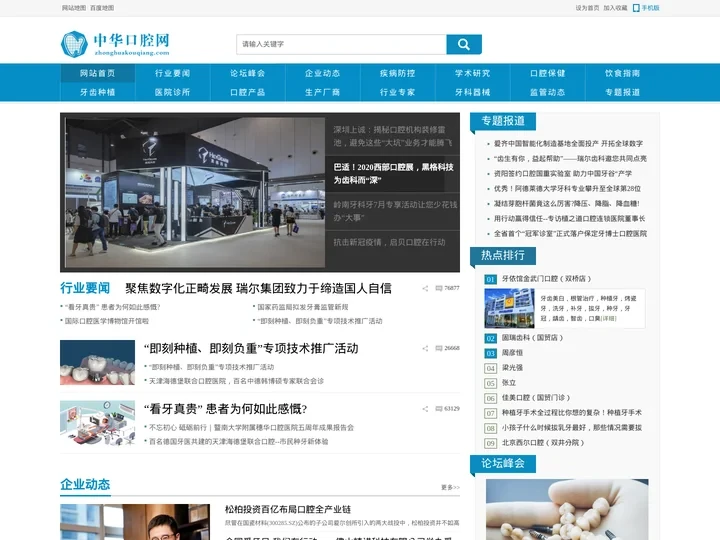Open 松柏投资百亿布局口腔全产业链 article
The image size is (720, 540).
tap(288, 509)
